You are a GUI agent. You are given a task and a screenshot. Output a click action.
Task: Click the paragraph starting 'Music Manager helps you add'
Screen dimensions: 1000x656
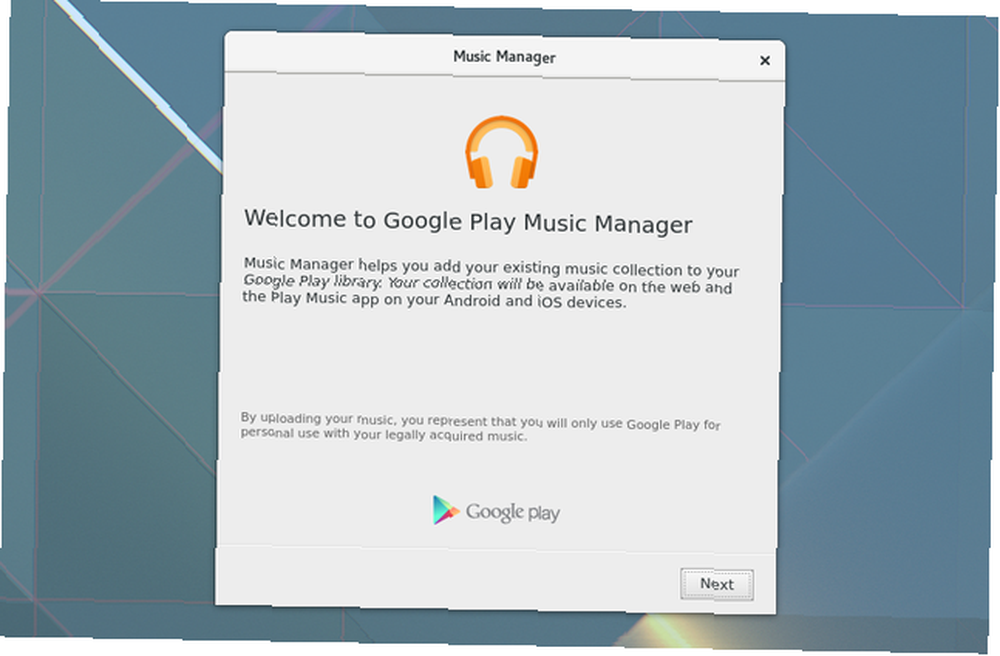click(x=490, y=283)
